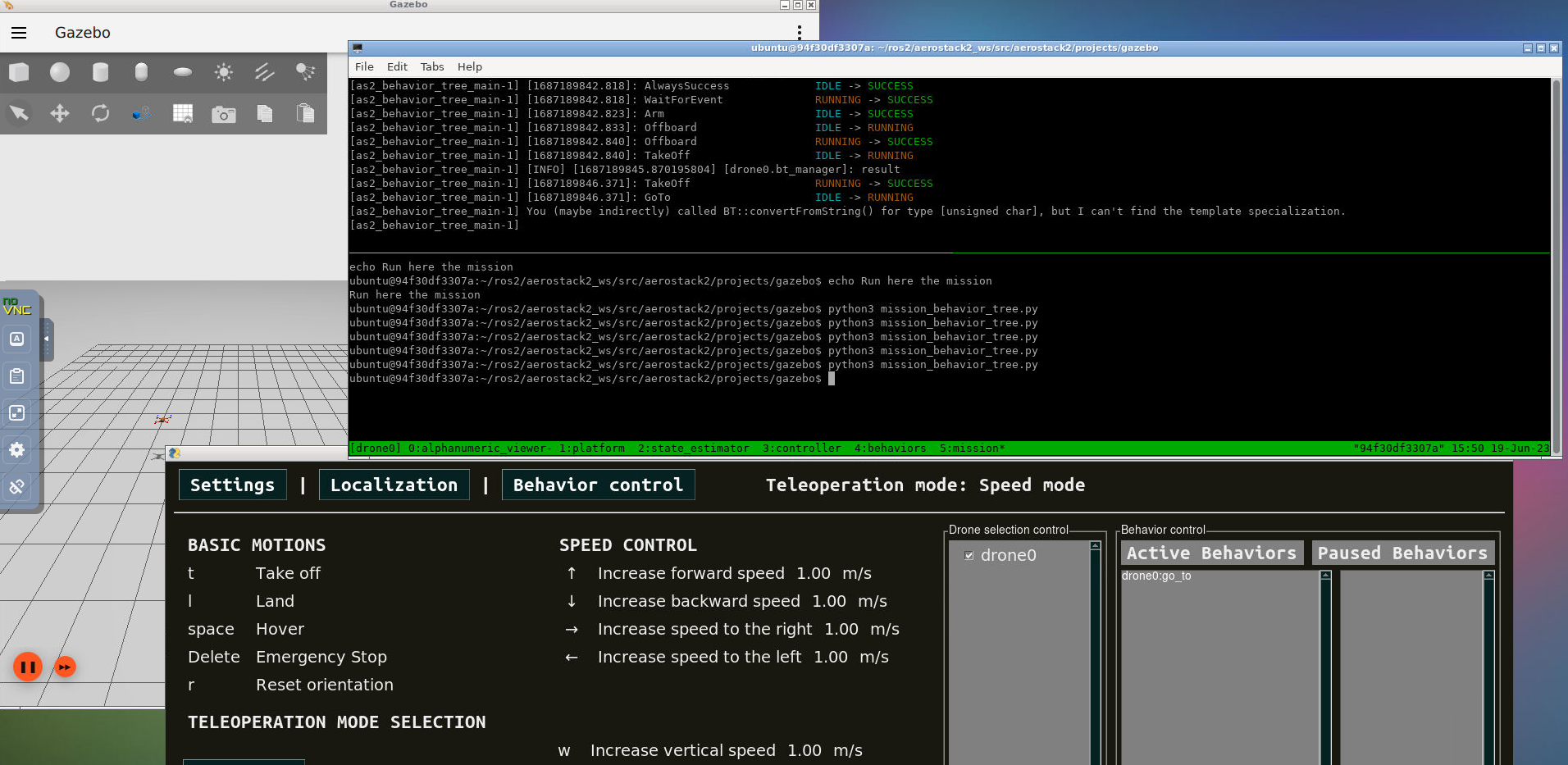Open the noVNC clipboard panel
Screen dimensions: 1568x765
[x=16, y=376]
